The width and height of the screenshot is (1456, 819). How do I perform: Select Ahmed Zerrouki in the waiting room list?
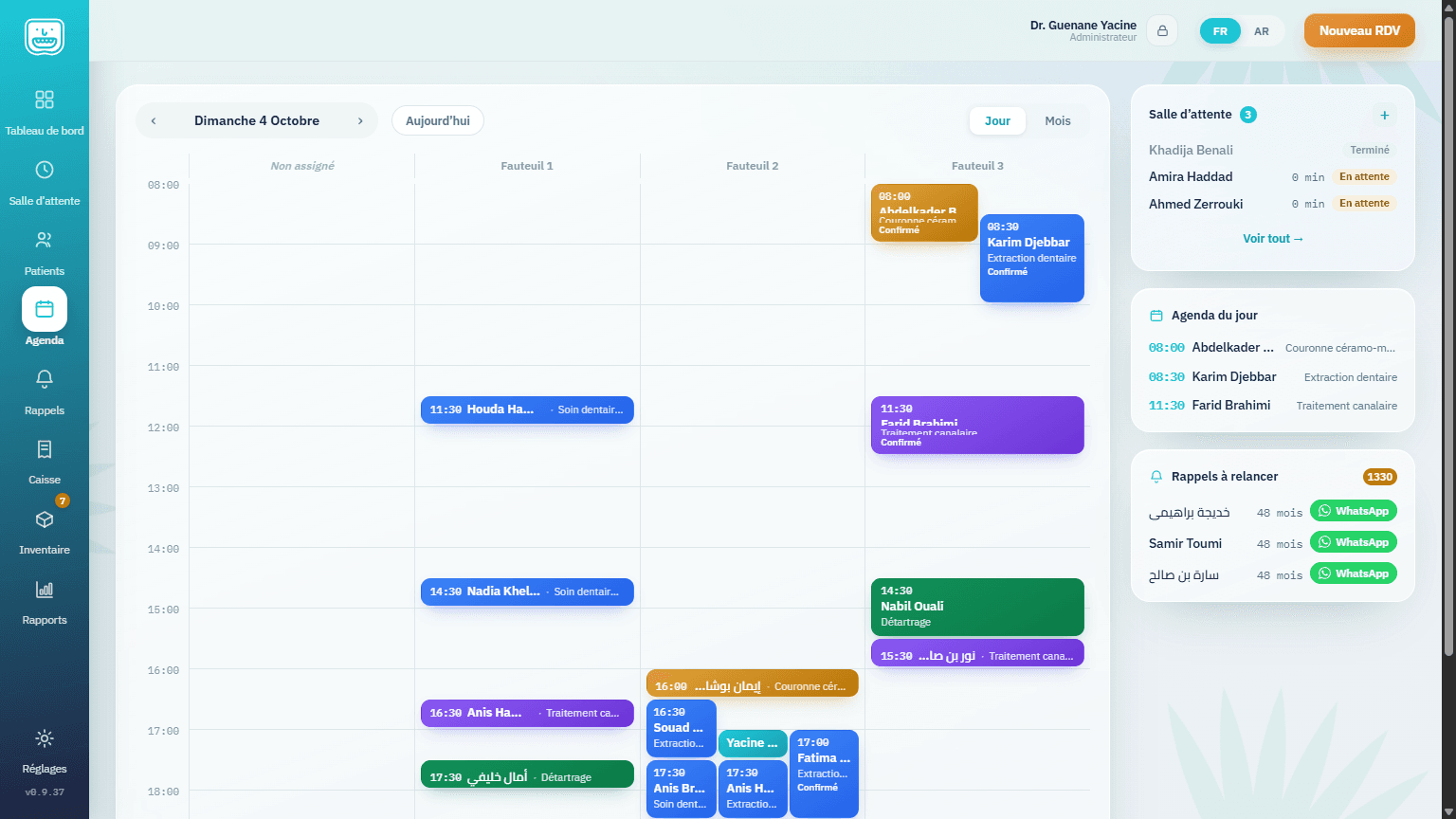(1272, 204)
